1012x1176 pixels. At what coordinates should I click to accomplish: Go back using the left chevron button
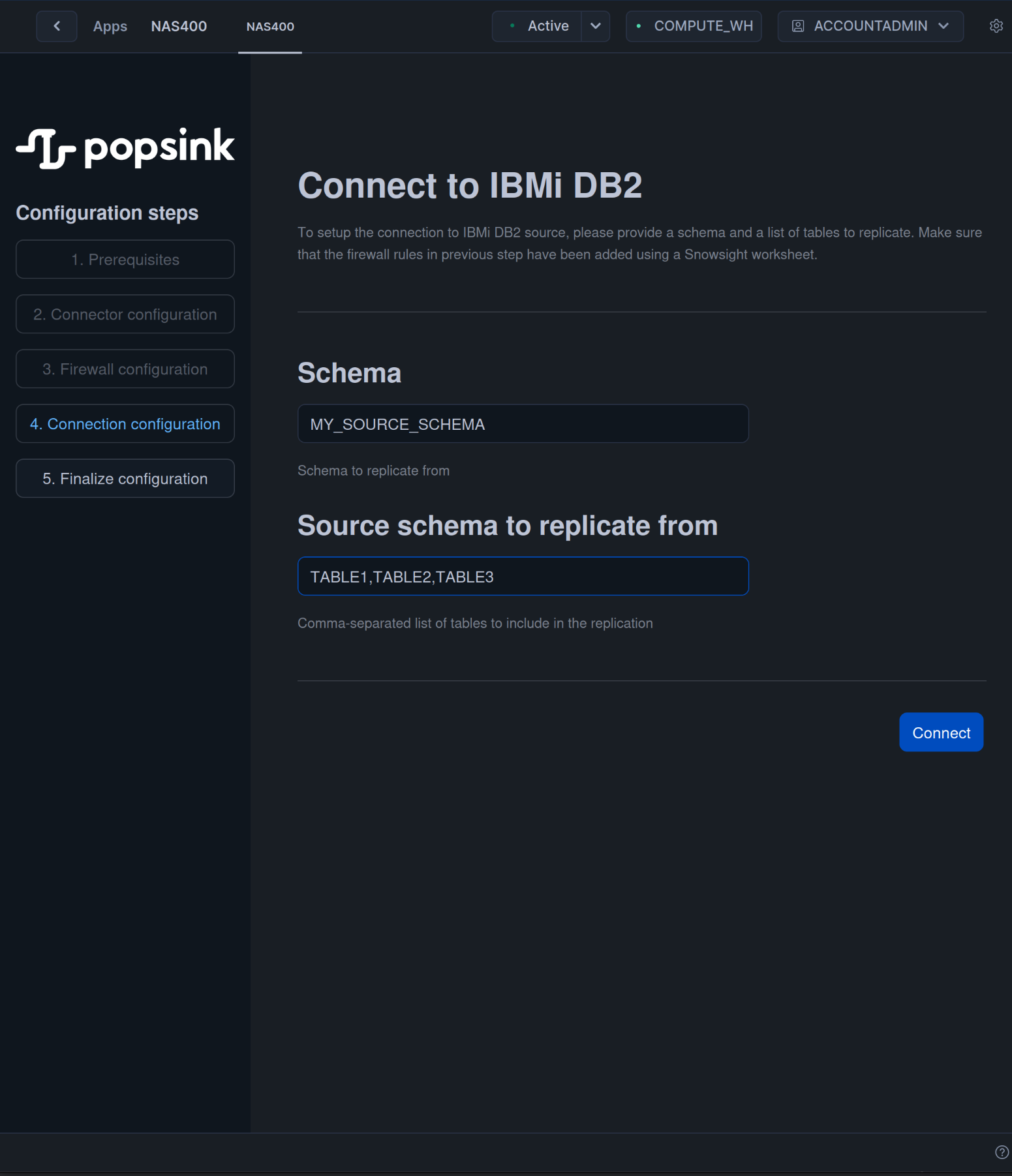(57, 26)
